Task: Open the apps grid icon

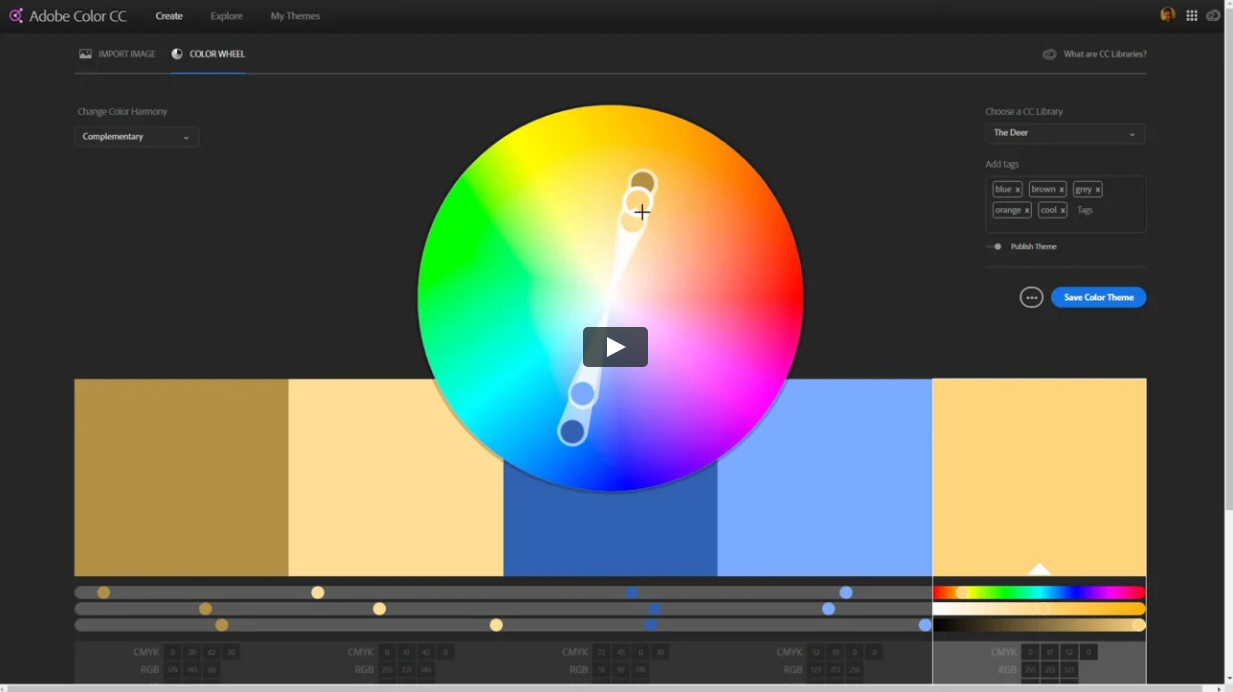Action: click(x=1192, y=16)
